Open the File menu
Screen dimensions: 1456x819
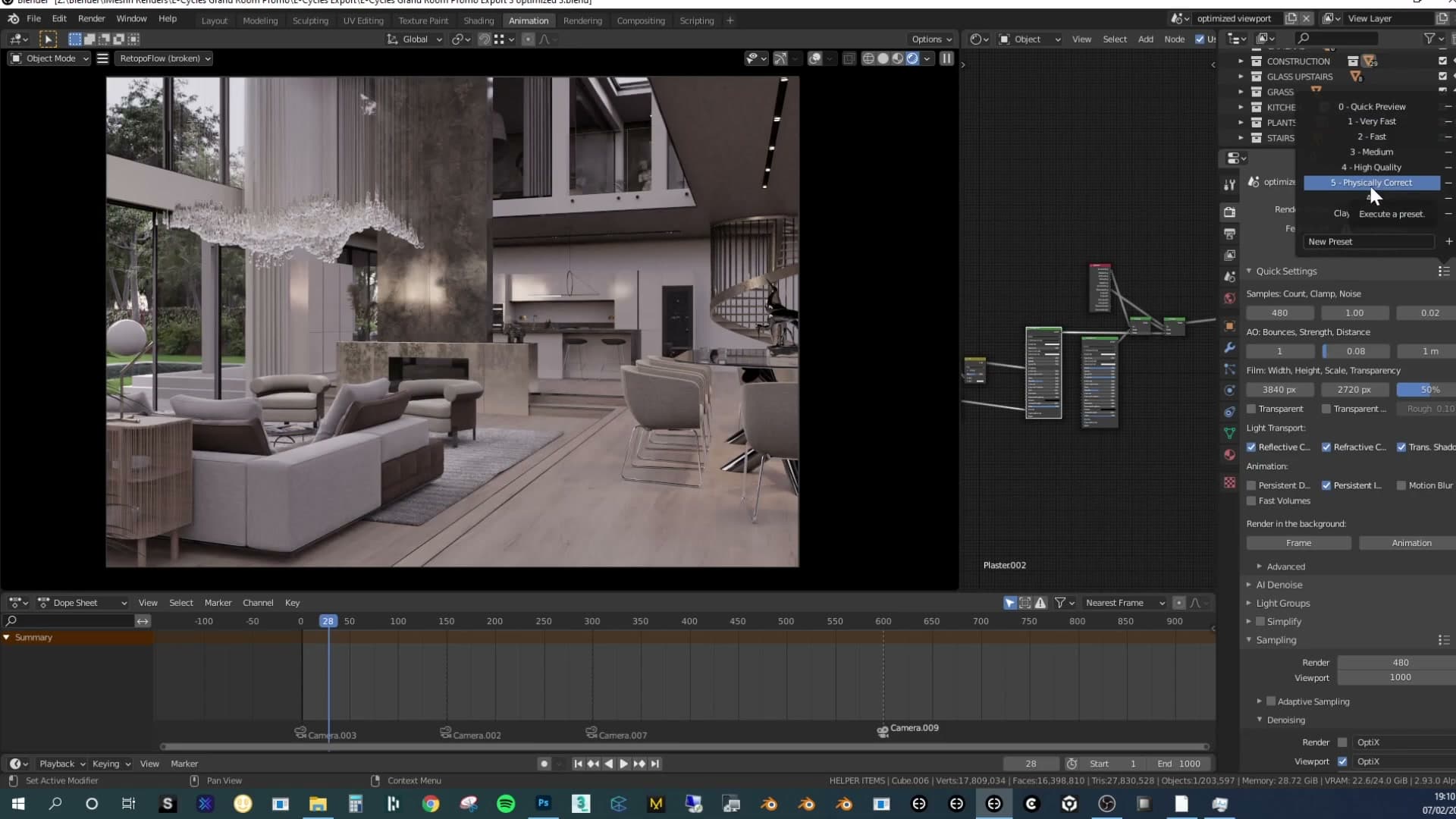click(x=34, y=18)
